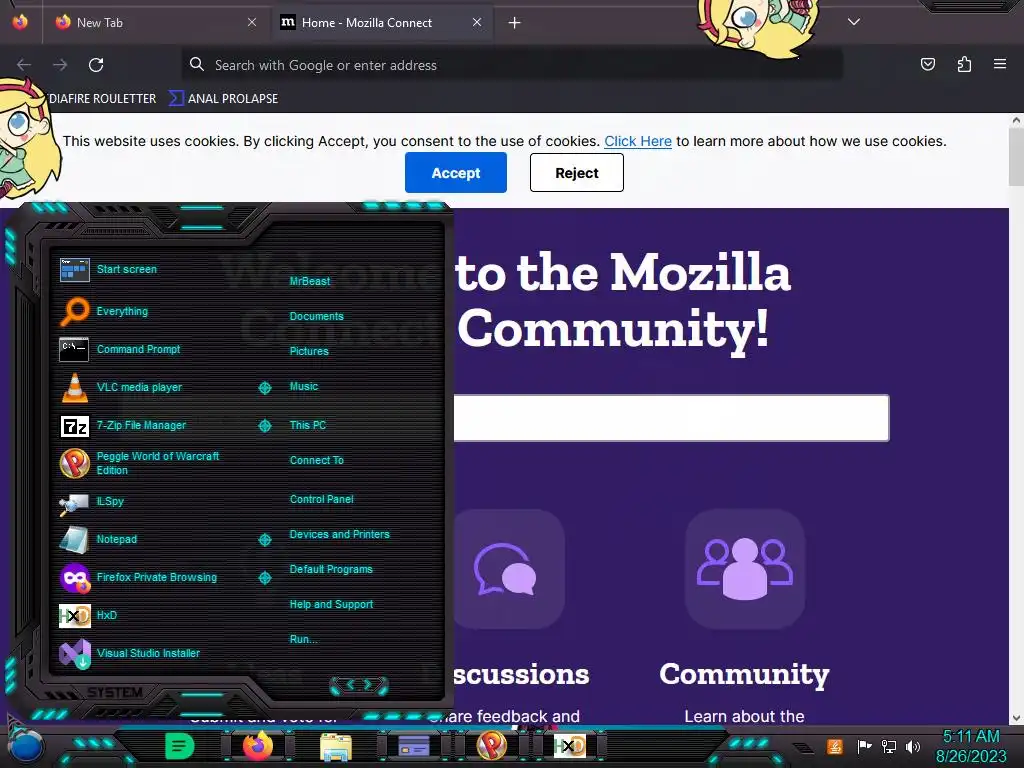The image size is (1024, 768).
Task: Click the page vertical scrollbar thumb
Action: pyautogui.click(x=1016, y=155)
